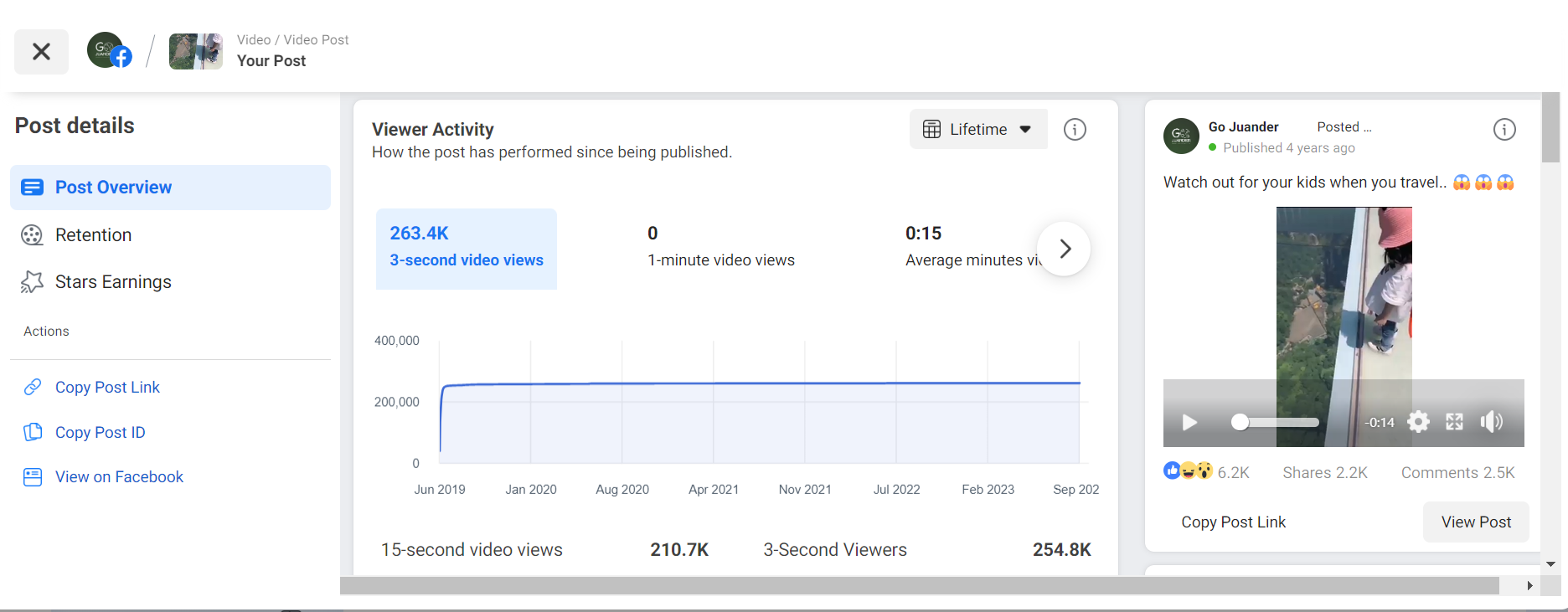The height and width of the screenshot is (612, 1568).
Task: Open the video post thumbnail in breadcrumb
Action: tap(196, 52)
